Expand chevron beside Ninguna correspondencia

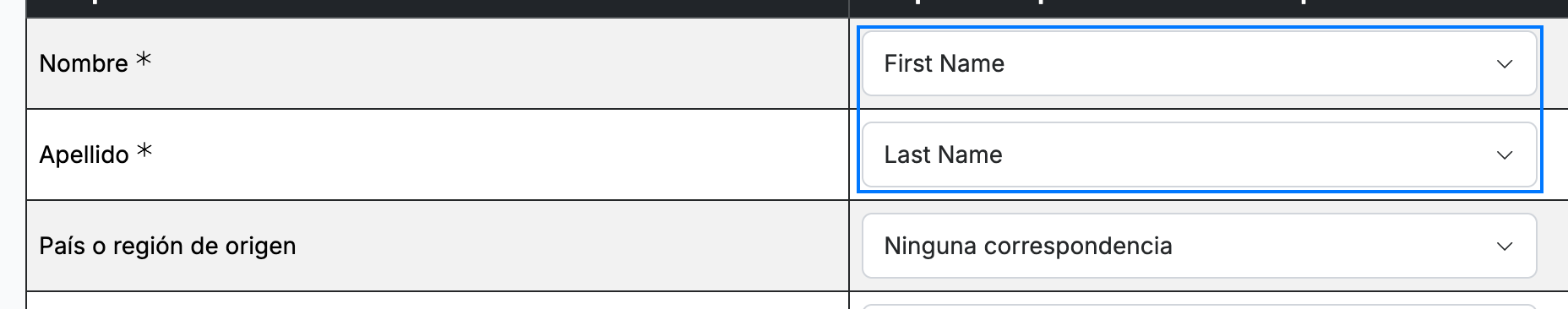(x=1505, y=247)
